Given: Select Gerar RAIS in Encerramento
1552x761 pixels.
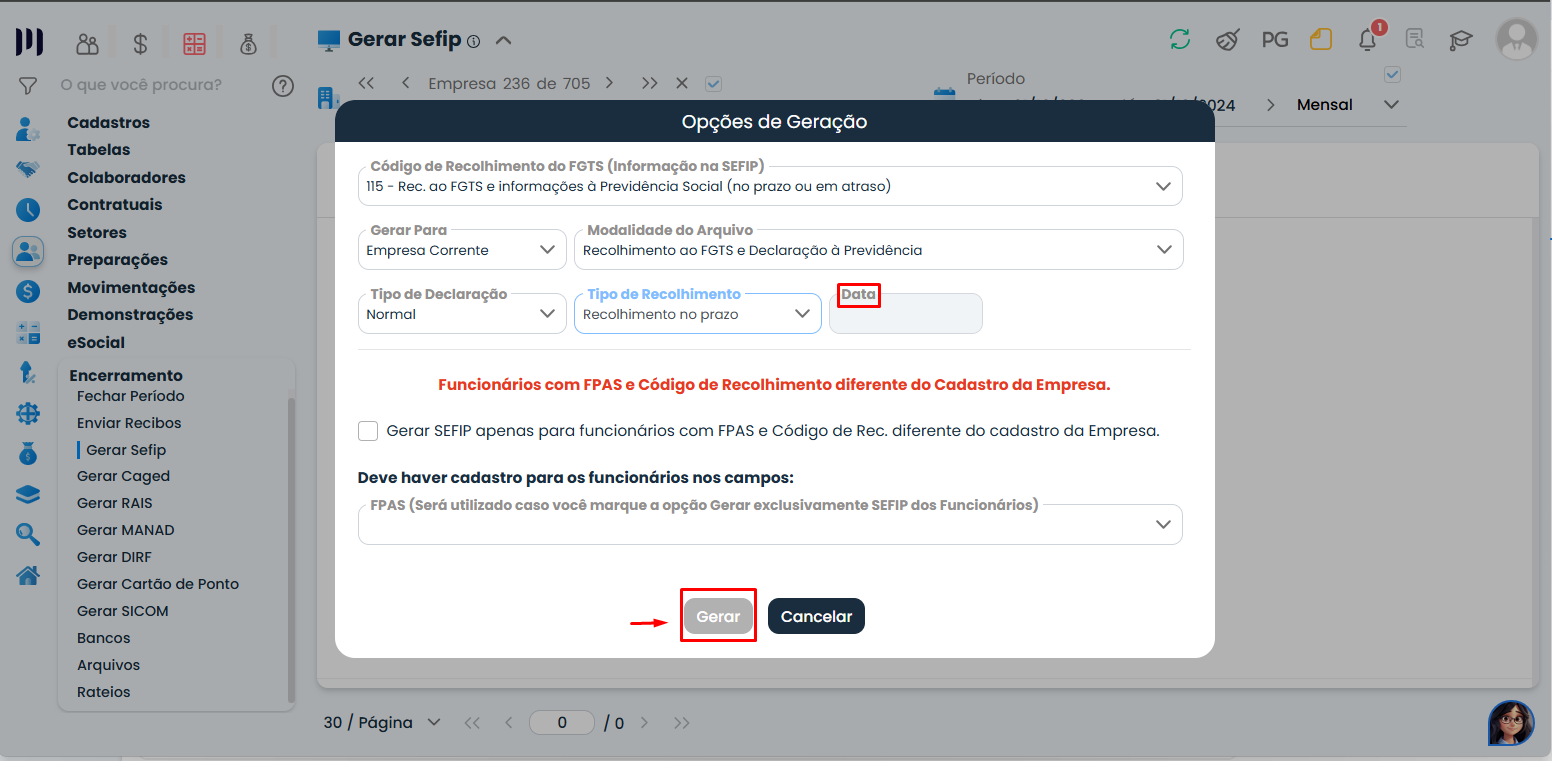Looking at the screenshot, I should pos(114,503).
